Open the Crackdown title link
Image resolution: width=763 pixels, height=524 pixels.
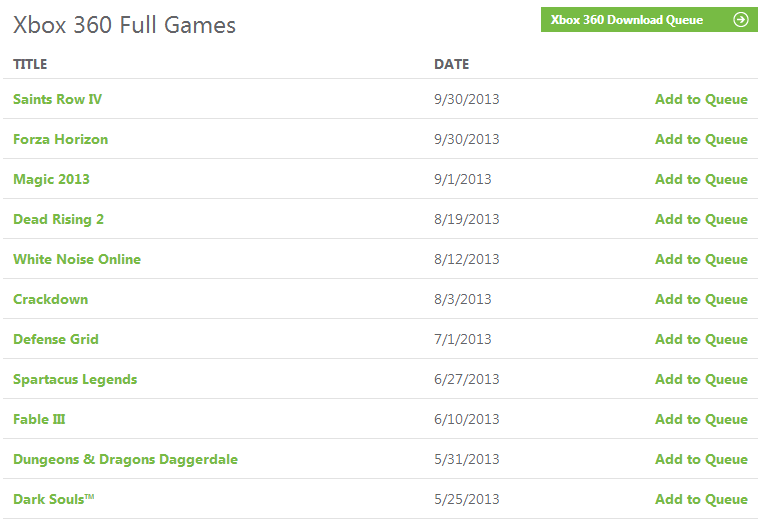pos(51,299)
